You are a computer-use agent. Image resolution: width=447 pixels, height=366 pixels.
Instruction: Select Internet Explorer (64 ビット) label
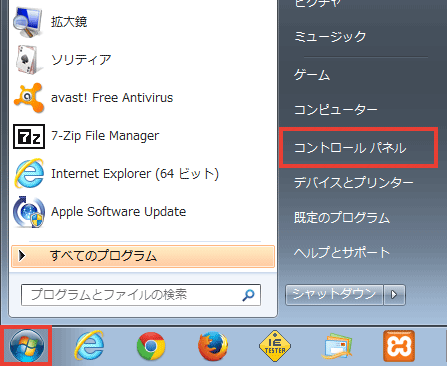(135, 174)
